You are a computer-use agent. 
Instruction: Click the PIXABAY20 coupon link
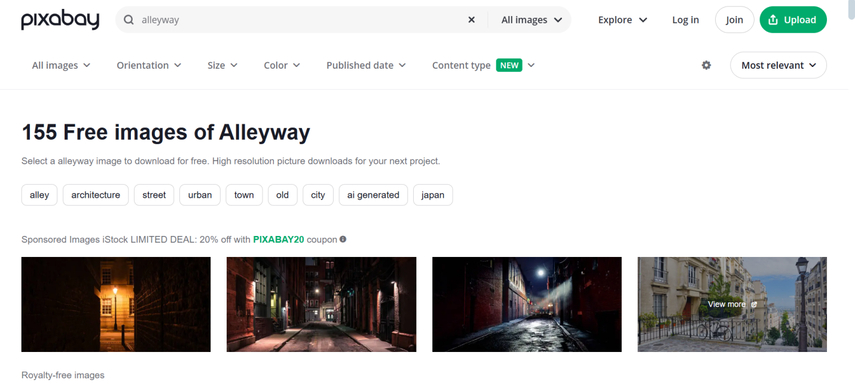click(279, 240)
